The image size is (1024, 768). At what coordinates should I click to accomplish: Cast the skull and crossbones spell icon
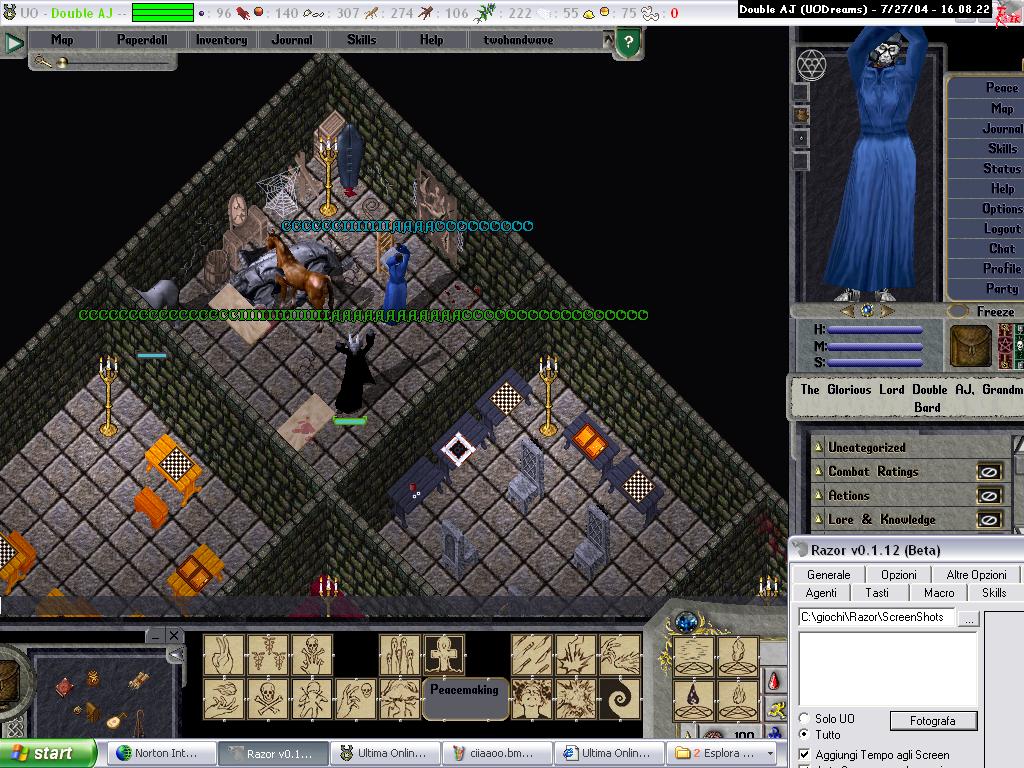pyautogui.click(x=268, y=698)
